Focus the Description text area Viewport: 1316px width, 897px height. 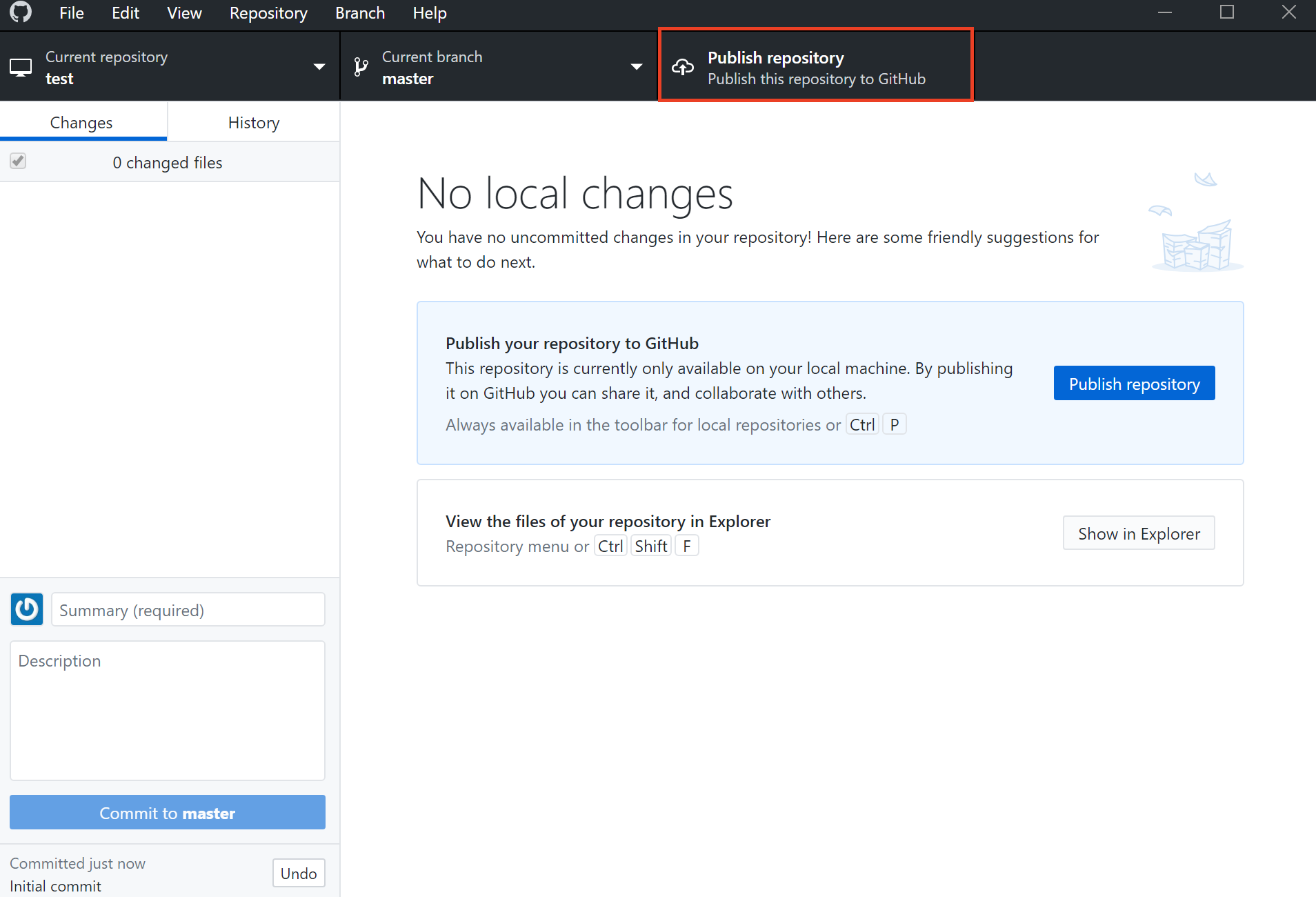[168, 711]
